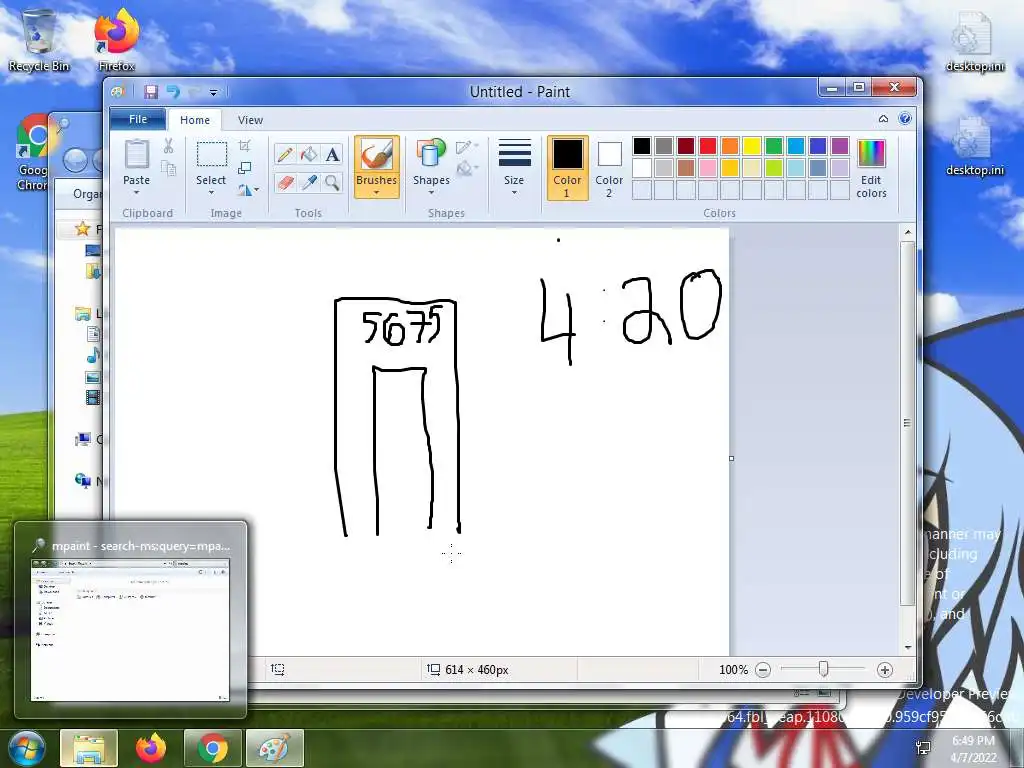1024x768 pixels.
Task: Select the Pencil tool
Action: pos(285,155)
